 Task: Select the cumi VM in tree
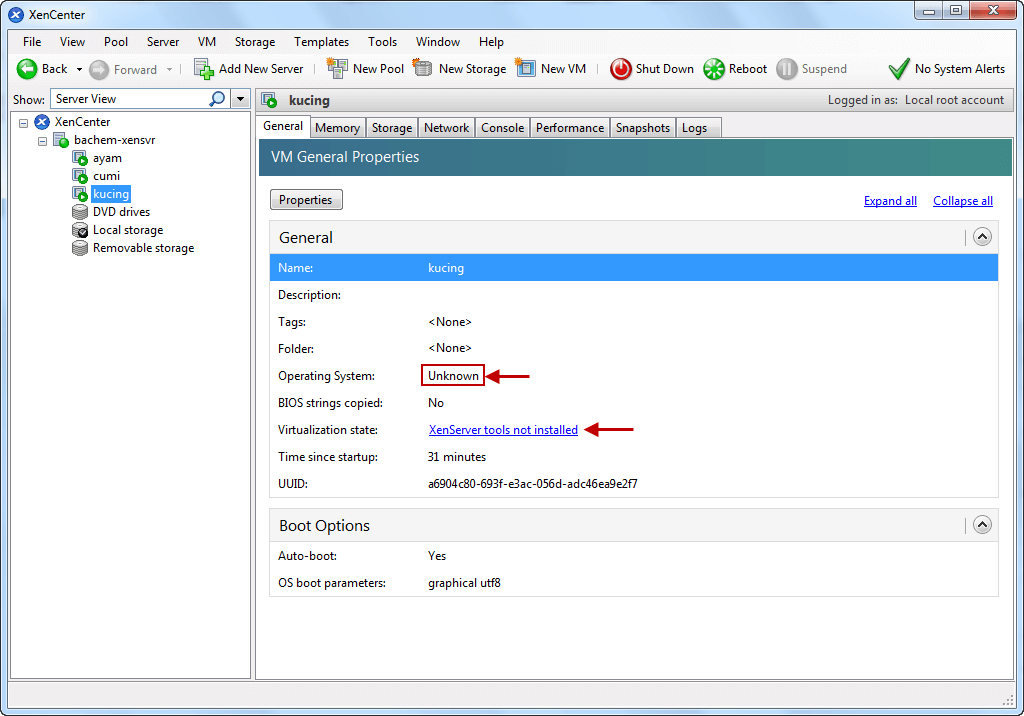(106, 176)
